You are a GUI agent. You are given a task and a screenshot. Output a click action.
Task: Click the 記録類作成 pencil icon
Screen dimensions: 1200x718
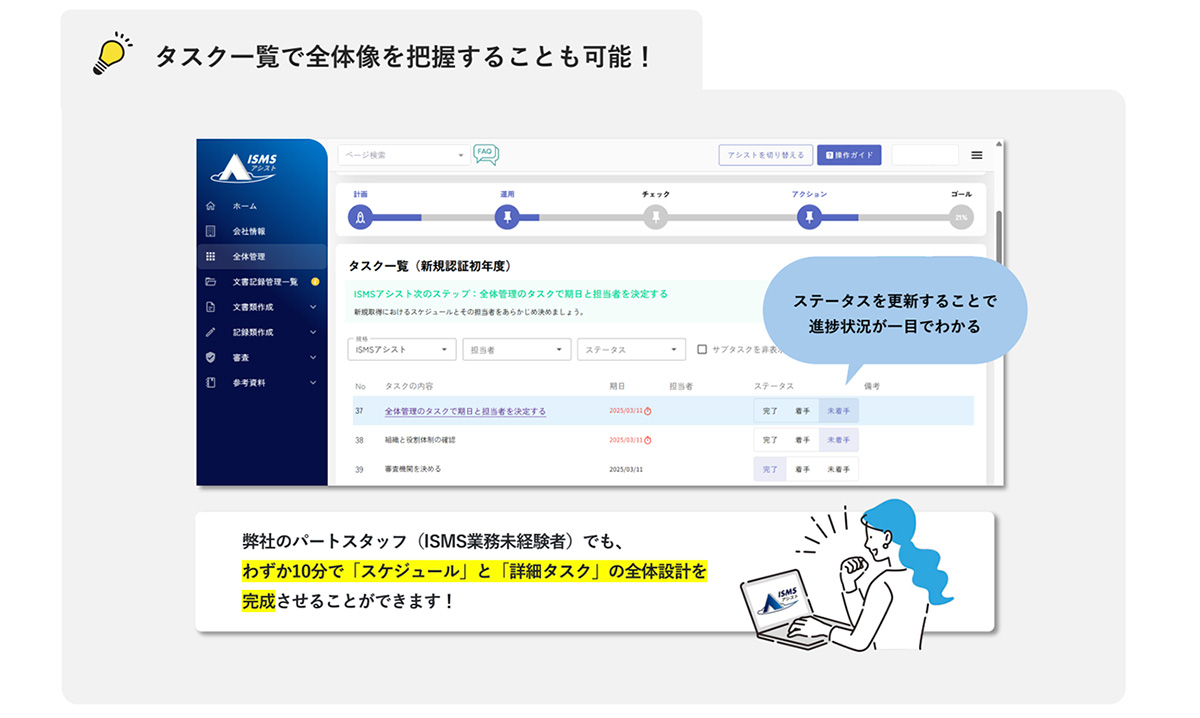[x=210, y=332]
